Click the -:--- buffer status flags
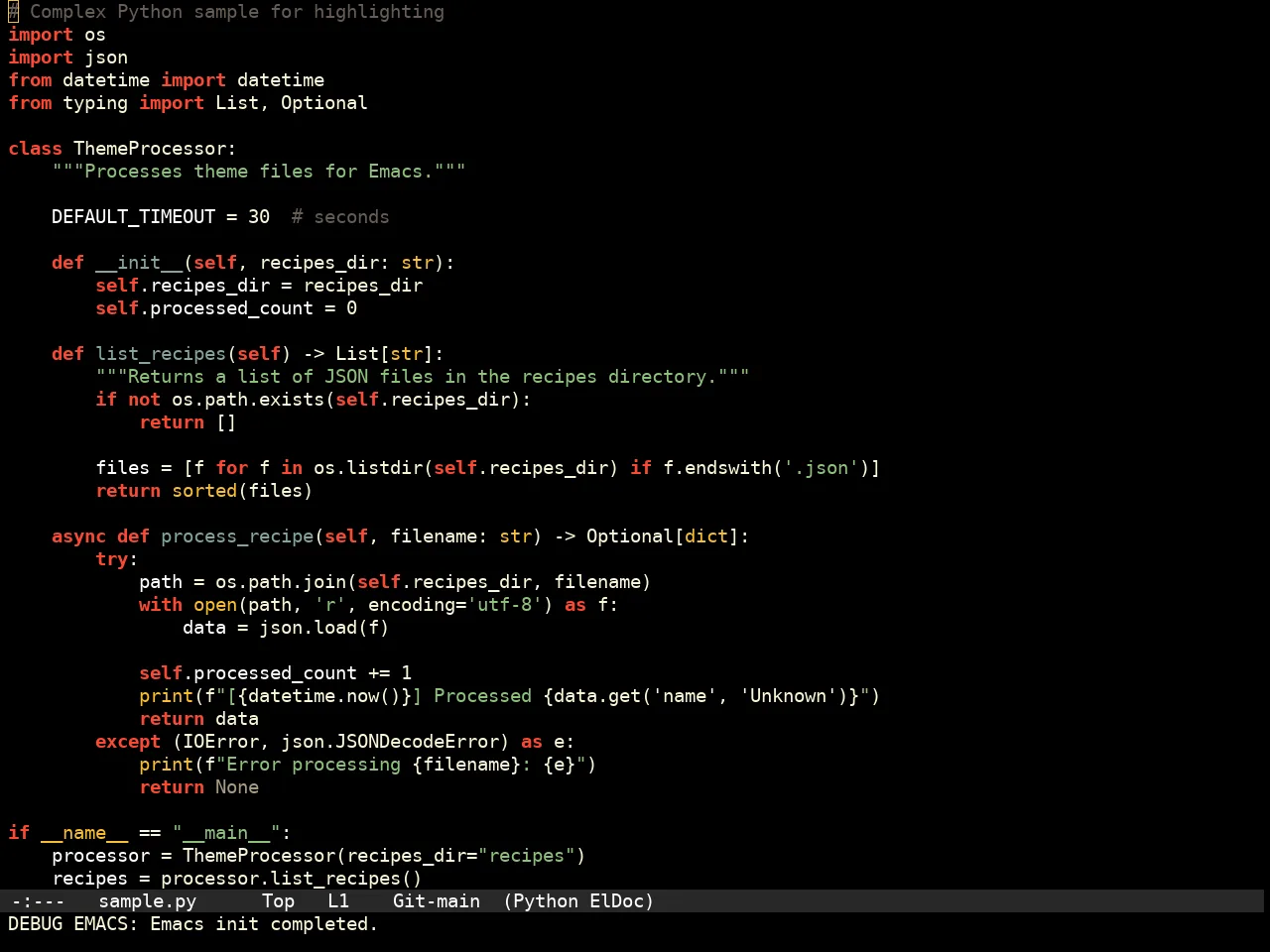Viewport: 1270px width, 952px height. 38,901
